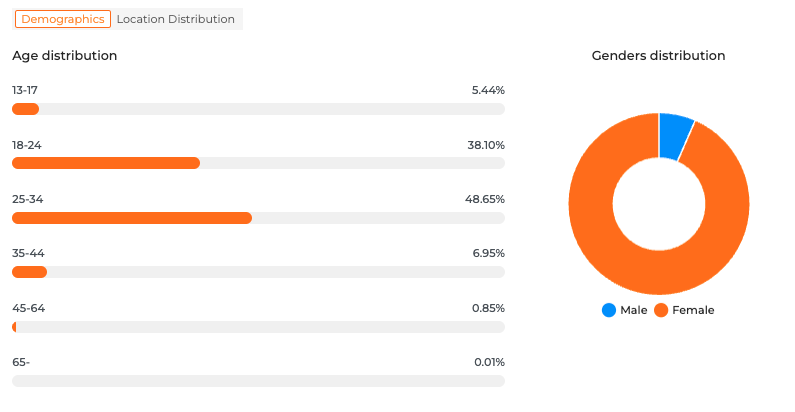Toggle the Female legend dot
795x412 pixels.
(x=661, y=310)
